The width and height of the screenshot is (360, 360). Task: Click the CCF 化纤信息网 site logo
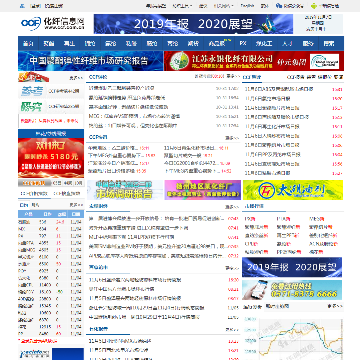[x=52, y=23]
